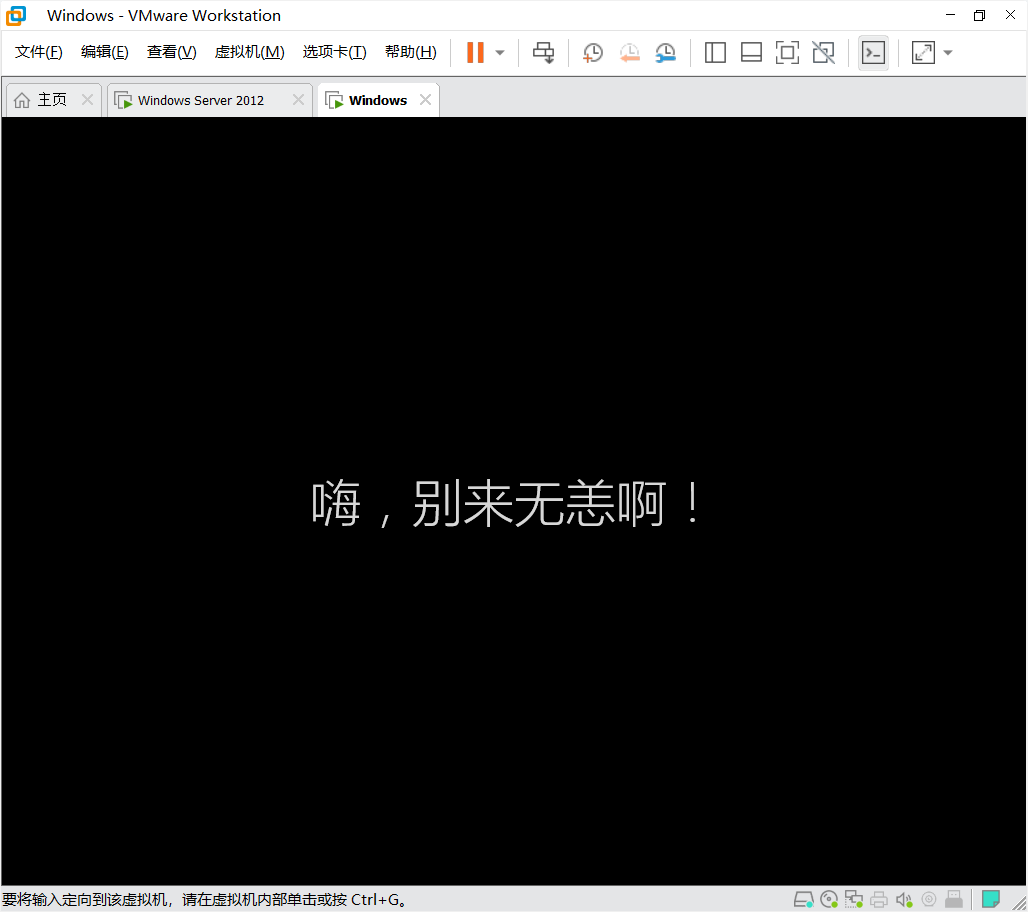Image resolution: width=1028 pixels, height=912 pixels.
Task: Click the status bar input redirect hint
Action: [204, 900]
